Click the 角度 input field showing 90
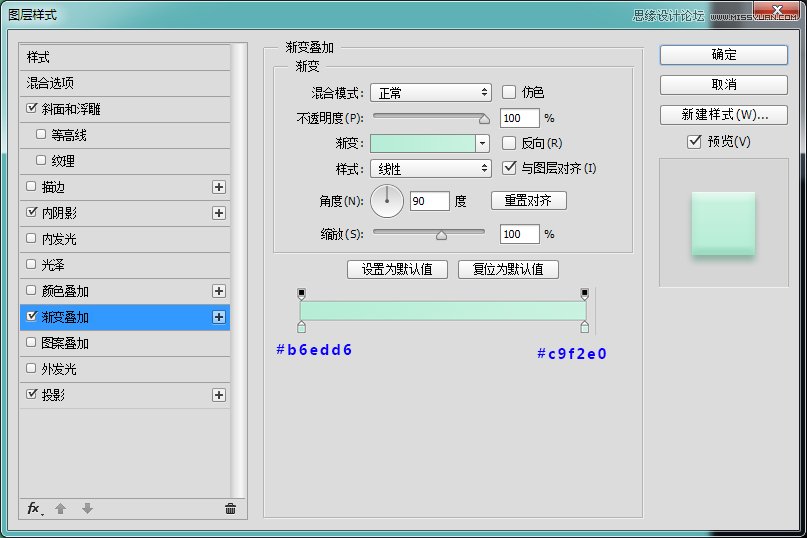The image size is (807, 538). coord(430,201)
